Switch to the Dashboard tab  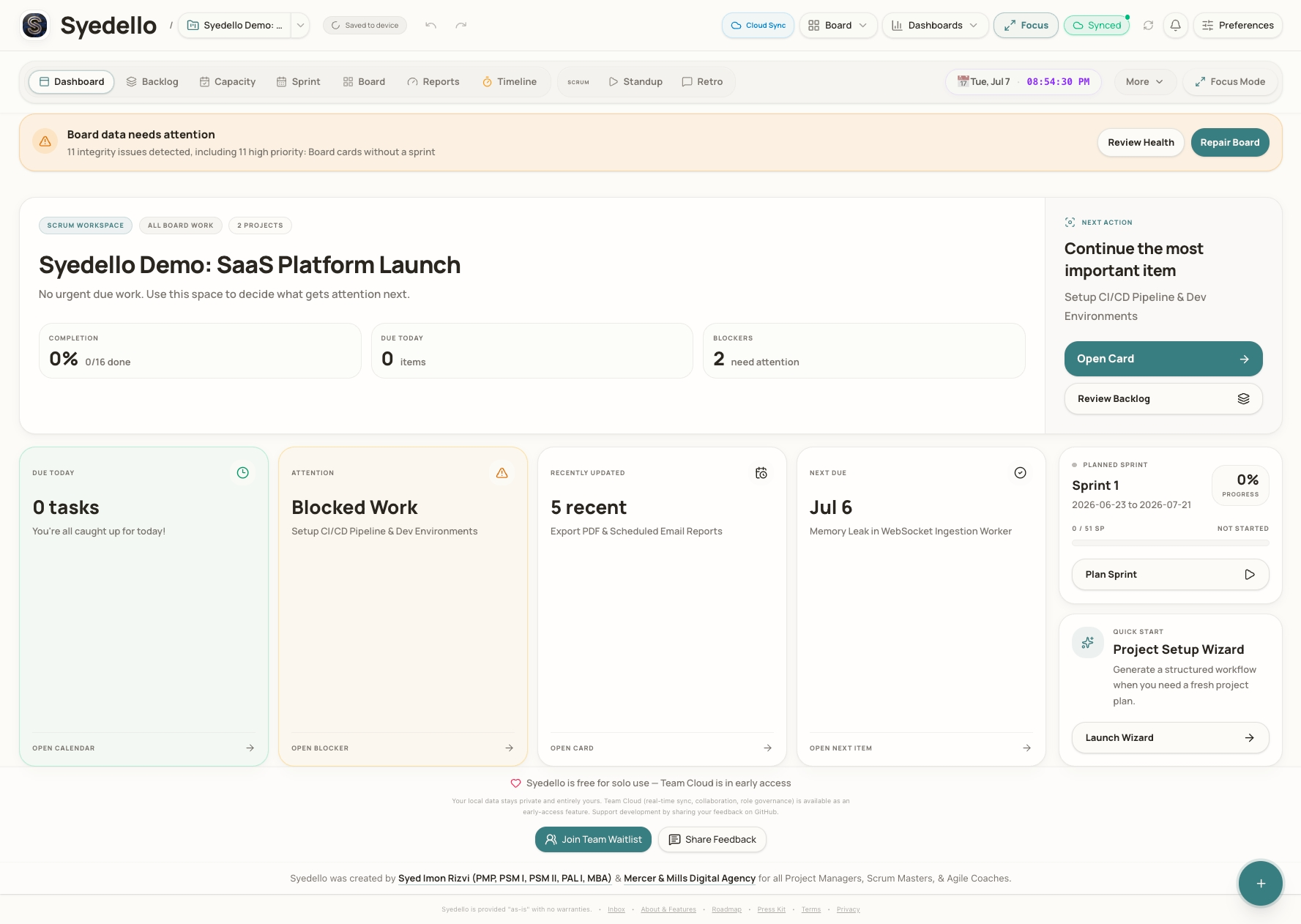(72, 81)
